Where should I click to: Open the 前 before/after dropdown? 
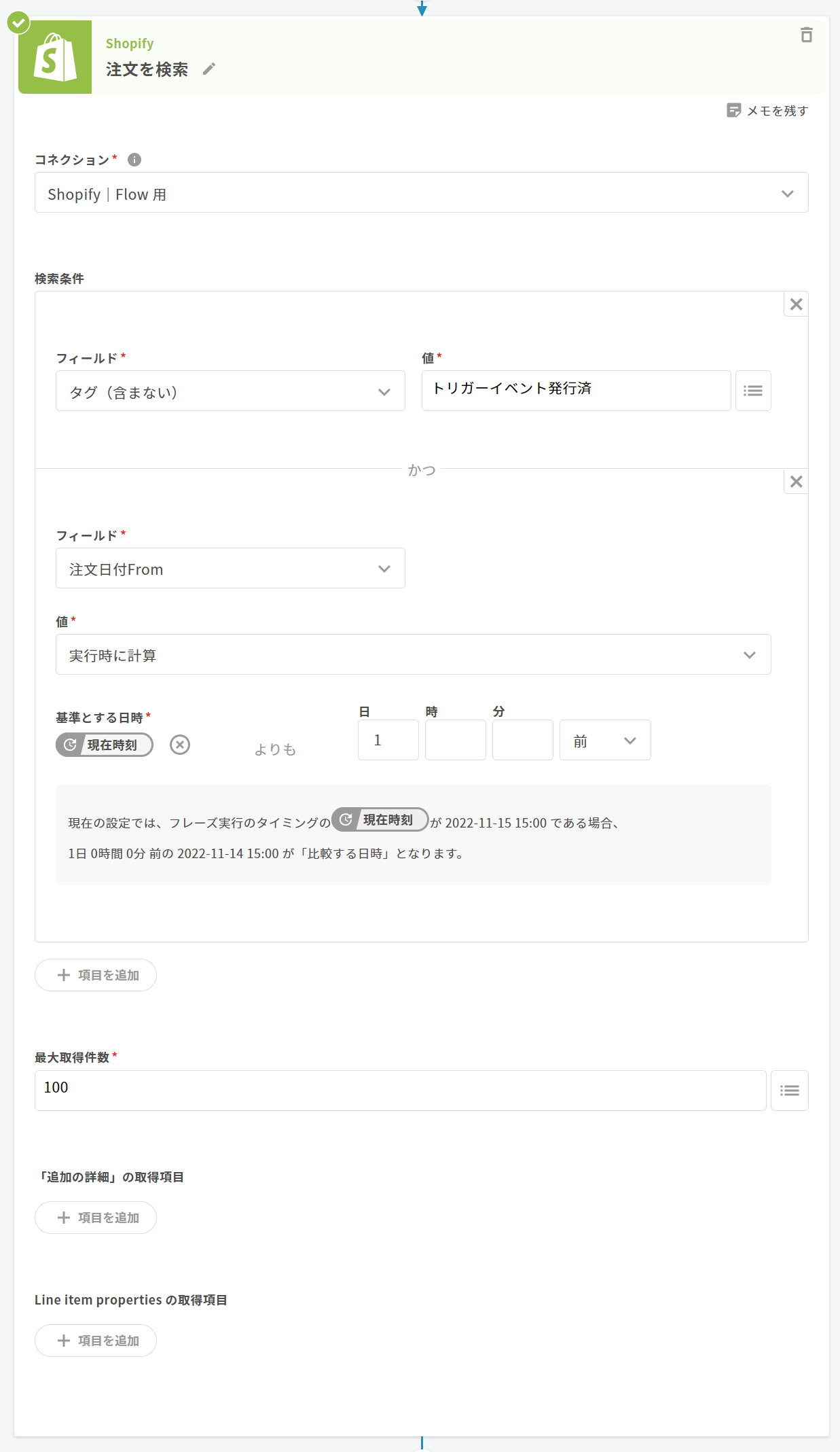[x=604, y=741]
